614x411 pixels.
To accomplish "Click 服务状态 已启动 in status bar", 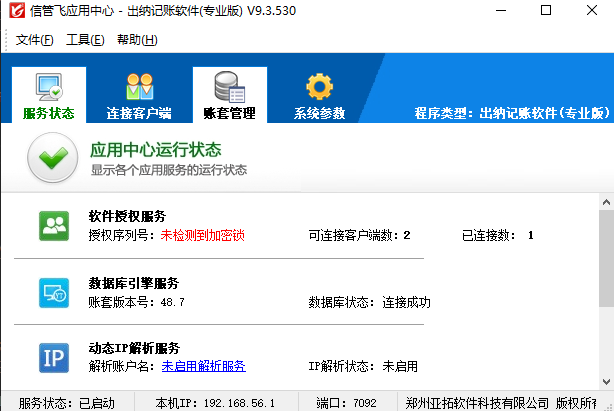I will point(67,403).
